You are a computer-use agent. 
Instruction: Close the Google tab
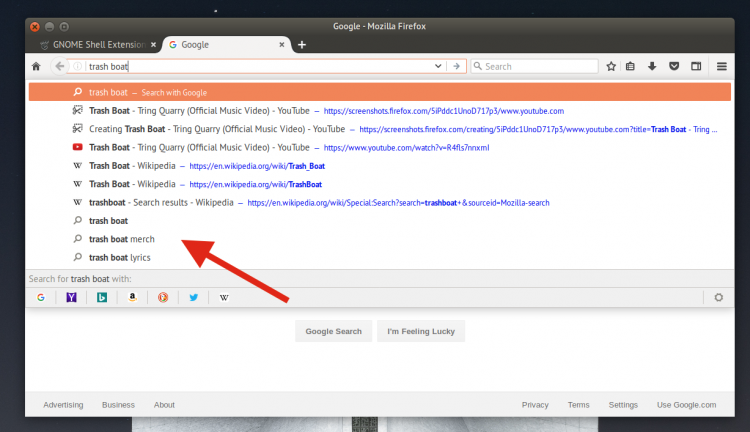click(x=282, y=44)
